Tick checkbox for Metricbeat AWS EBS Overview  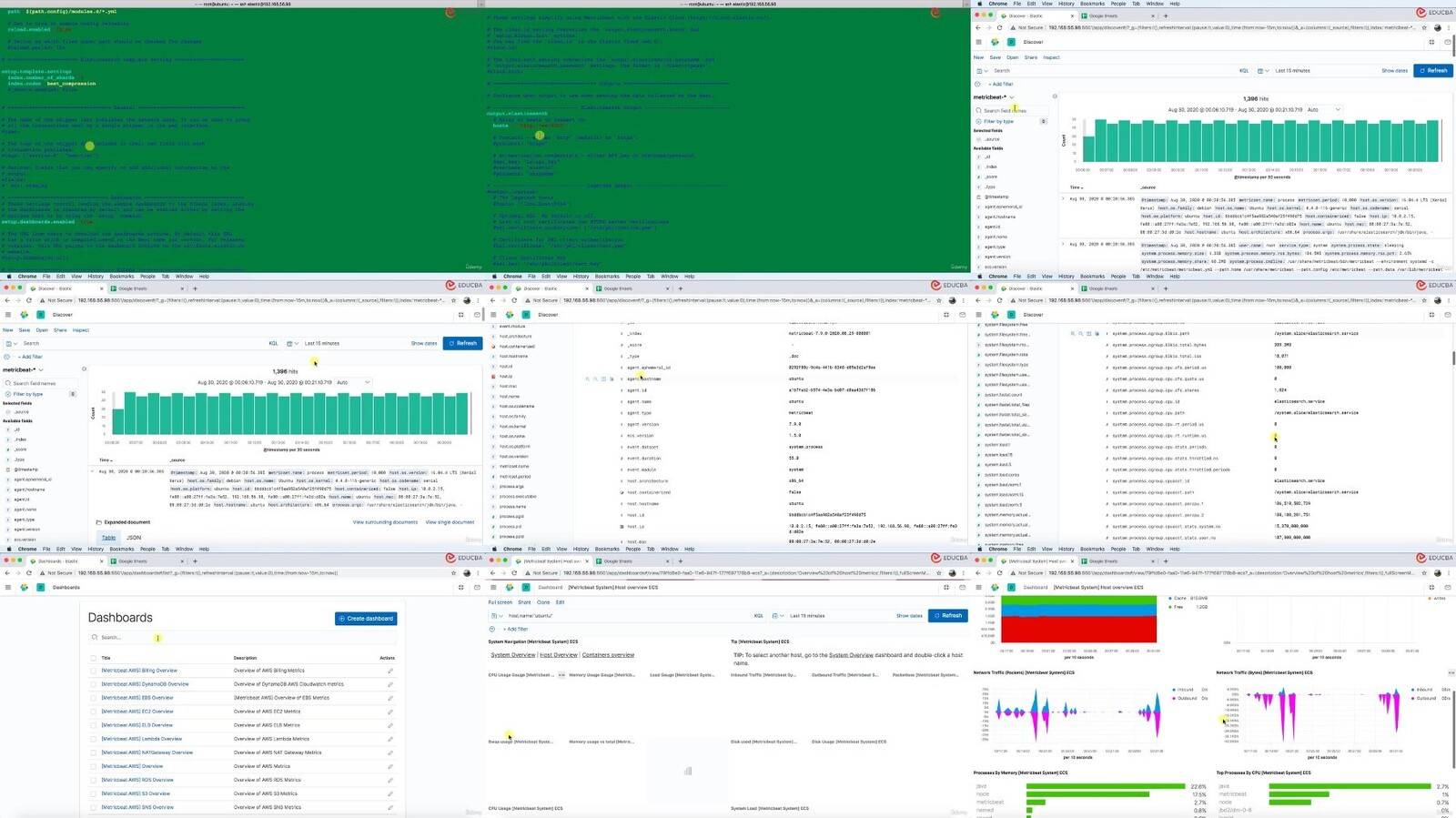93,698
